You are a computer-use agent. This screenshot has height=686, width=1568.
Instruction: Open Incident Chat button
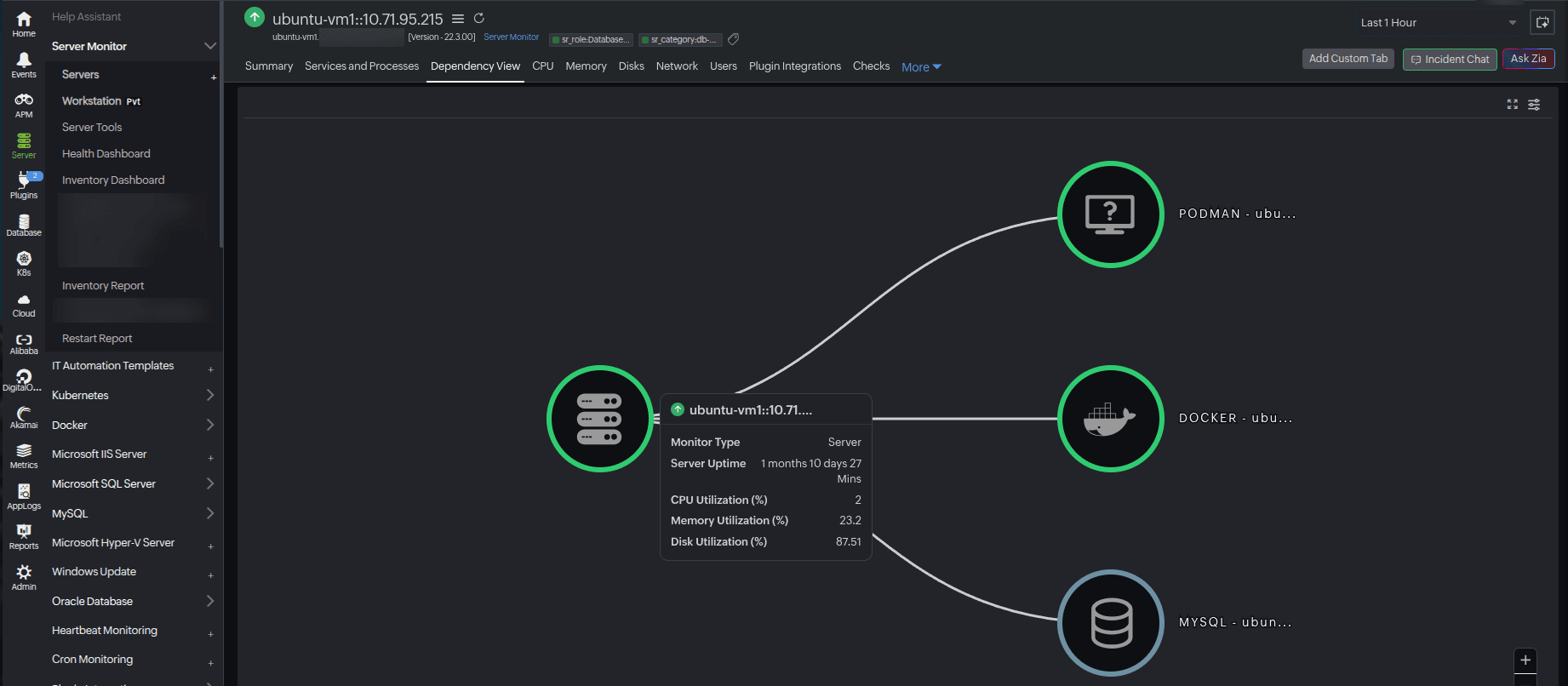(x=1450, y=60)
